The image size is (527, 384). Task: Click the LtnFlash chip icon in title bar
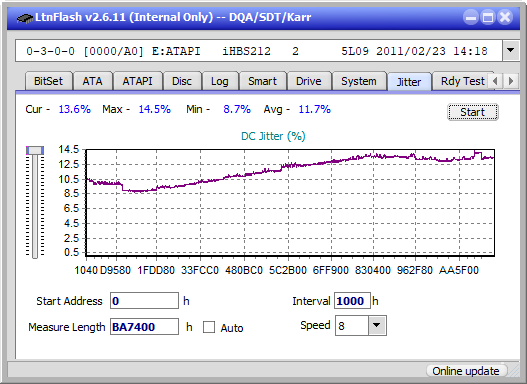(x=25, y=17)
